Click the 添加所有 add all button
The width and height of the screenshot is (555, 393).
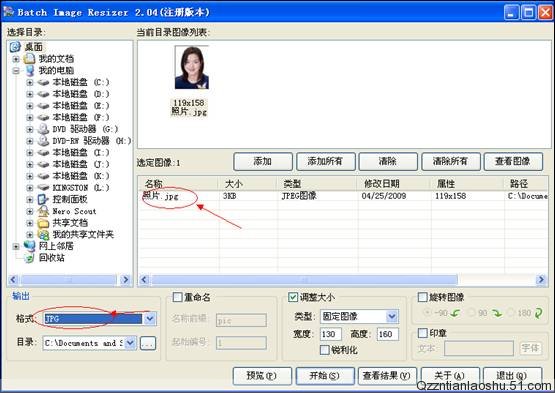tap(326, 161)
